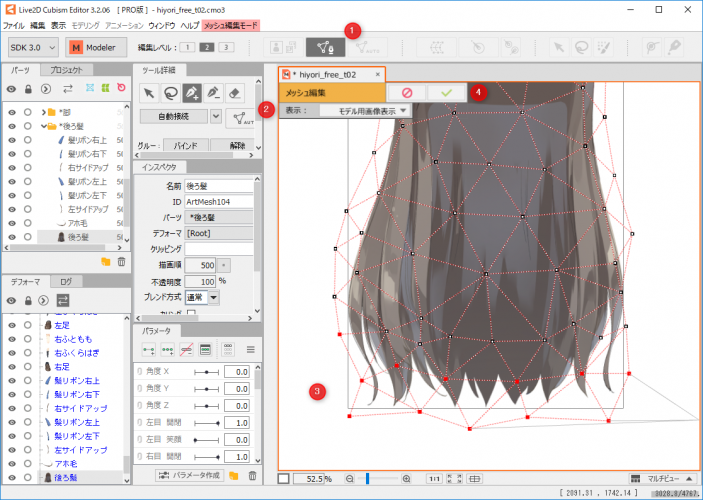This screenshot has height=500, width=703.
Task: Toggle visibility of 髪リボン右上 in parts panel
Action: [12, 141]
